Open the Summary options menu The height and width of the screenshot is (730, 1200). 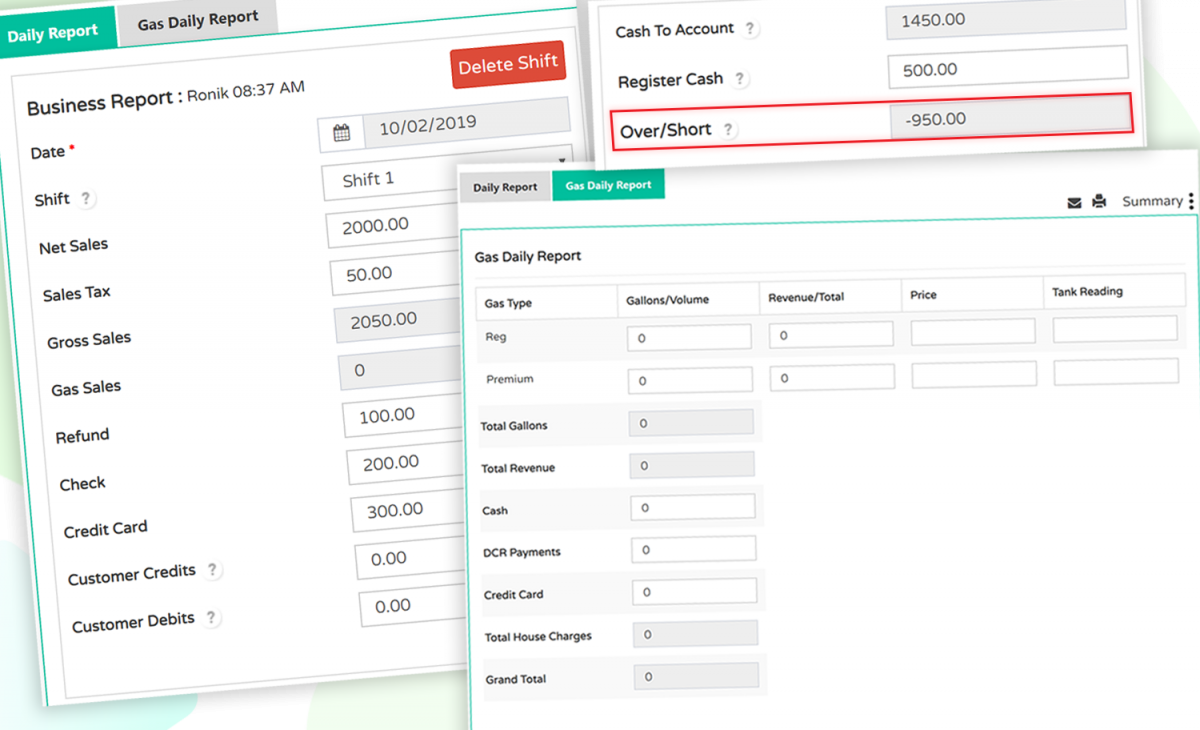click(1153, 201)
